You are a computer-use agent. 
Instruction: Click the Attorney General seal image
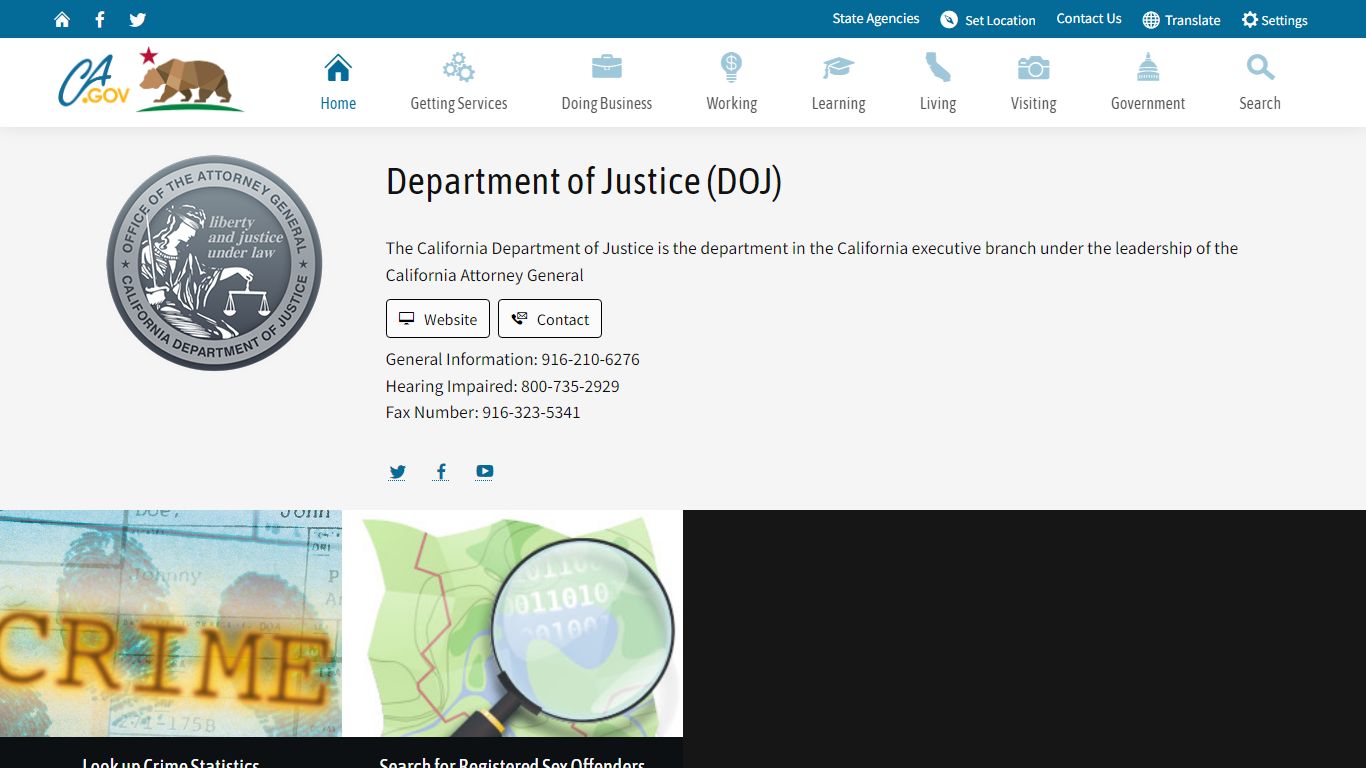[x=214, y=263]
